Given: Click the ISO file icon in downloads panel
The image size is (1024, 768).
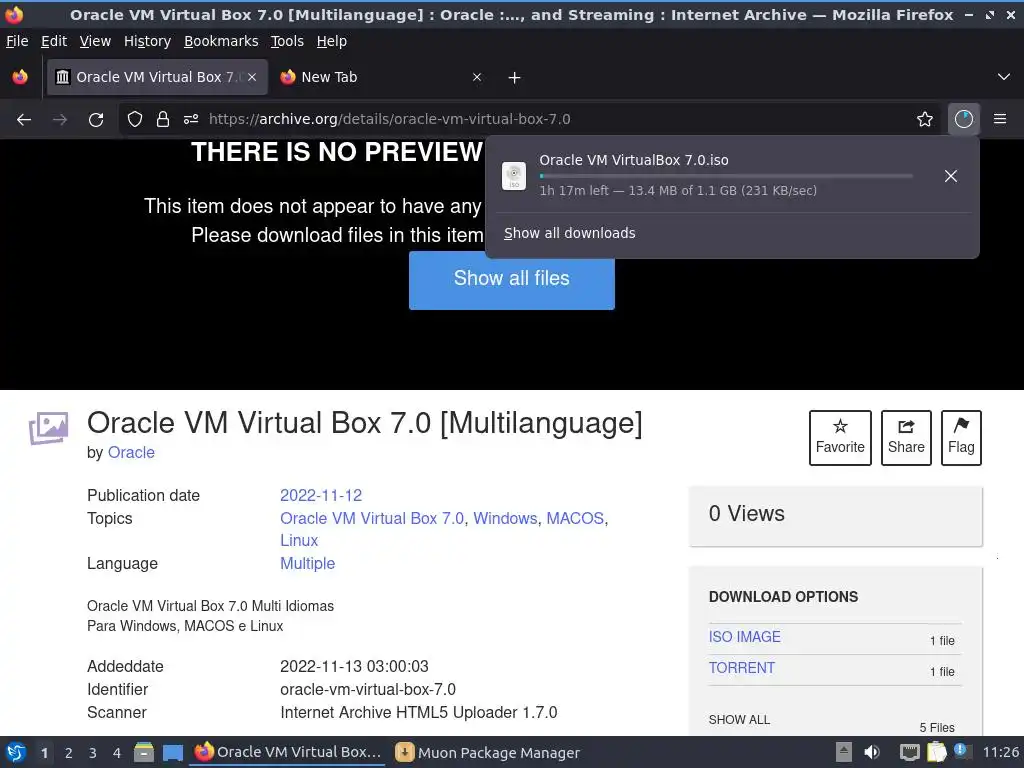Looking at the screenshot, I should tap(514, 176).
